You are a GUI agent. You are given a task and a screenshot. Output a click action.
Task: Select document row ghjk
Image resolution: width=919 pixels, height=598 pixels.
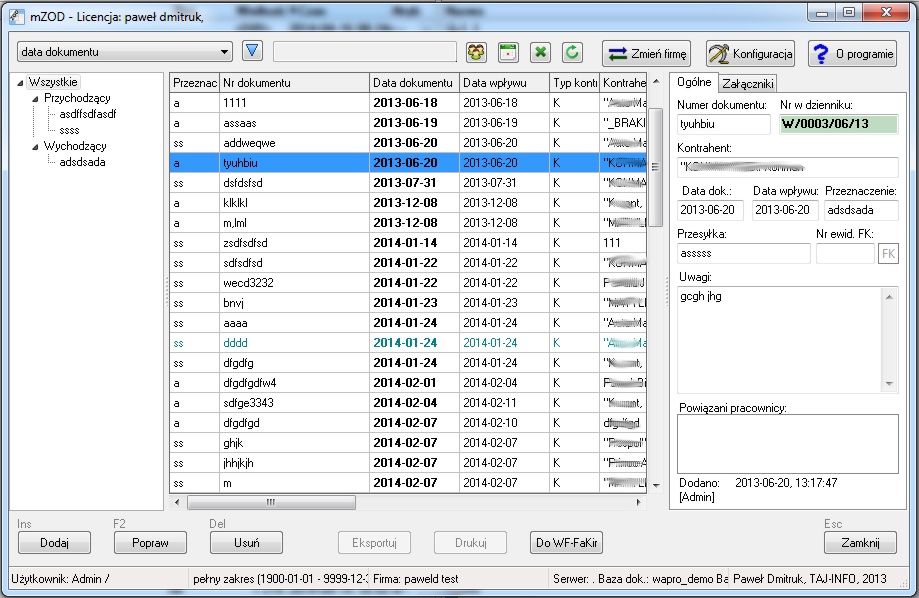point(408,443)
